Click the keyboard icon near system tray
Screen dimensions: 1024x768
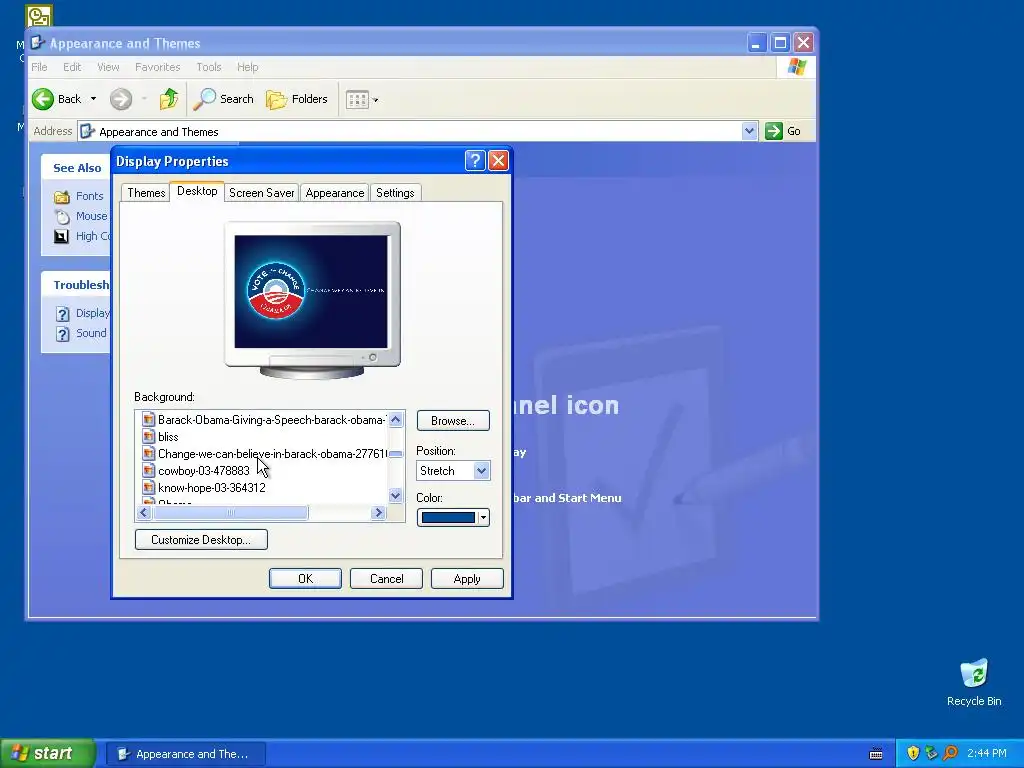click(x=876, y=754)
